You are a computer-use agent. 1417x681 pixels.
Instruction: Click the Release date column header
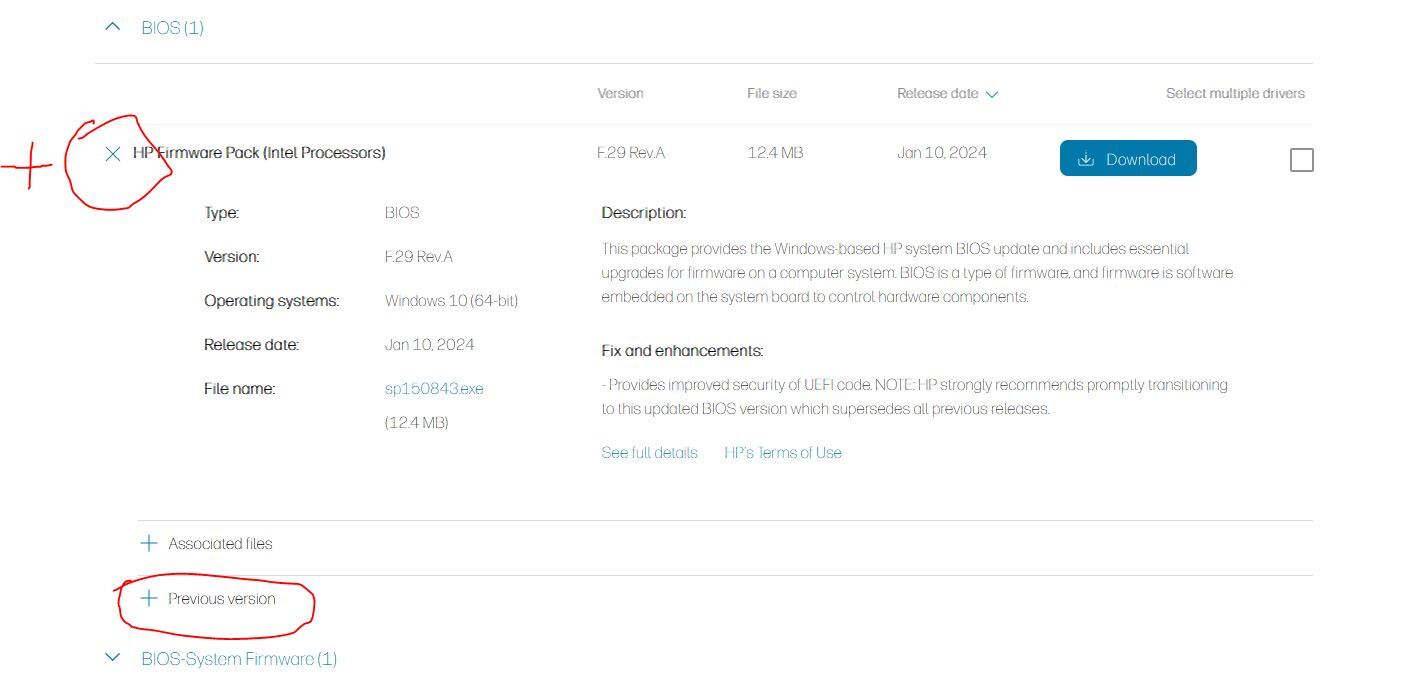tap(938, 93)
